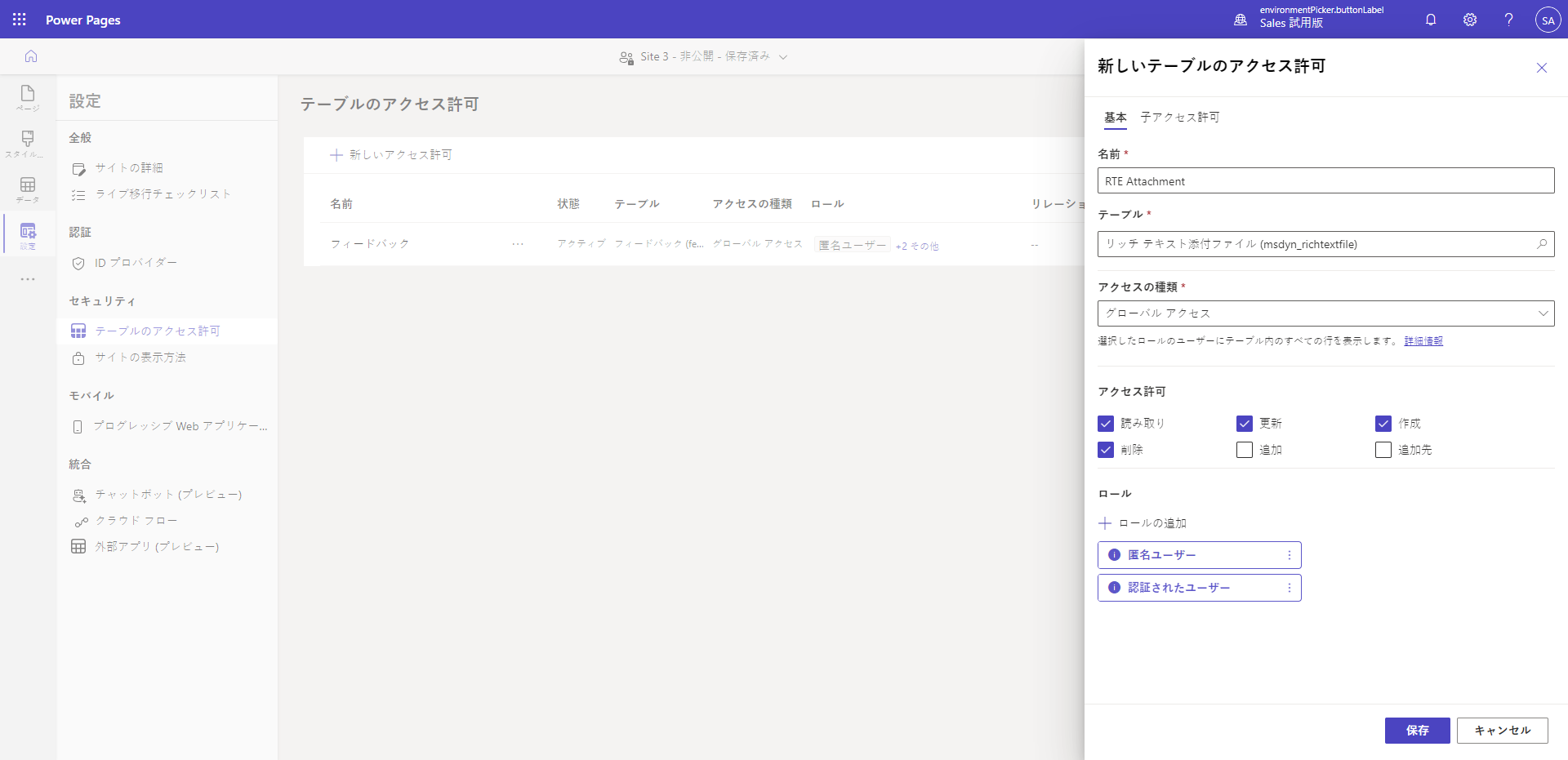Open the help question mark icon
This screenshot has height=760, width=1568.
click(x=1509, y=20)
